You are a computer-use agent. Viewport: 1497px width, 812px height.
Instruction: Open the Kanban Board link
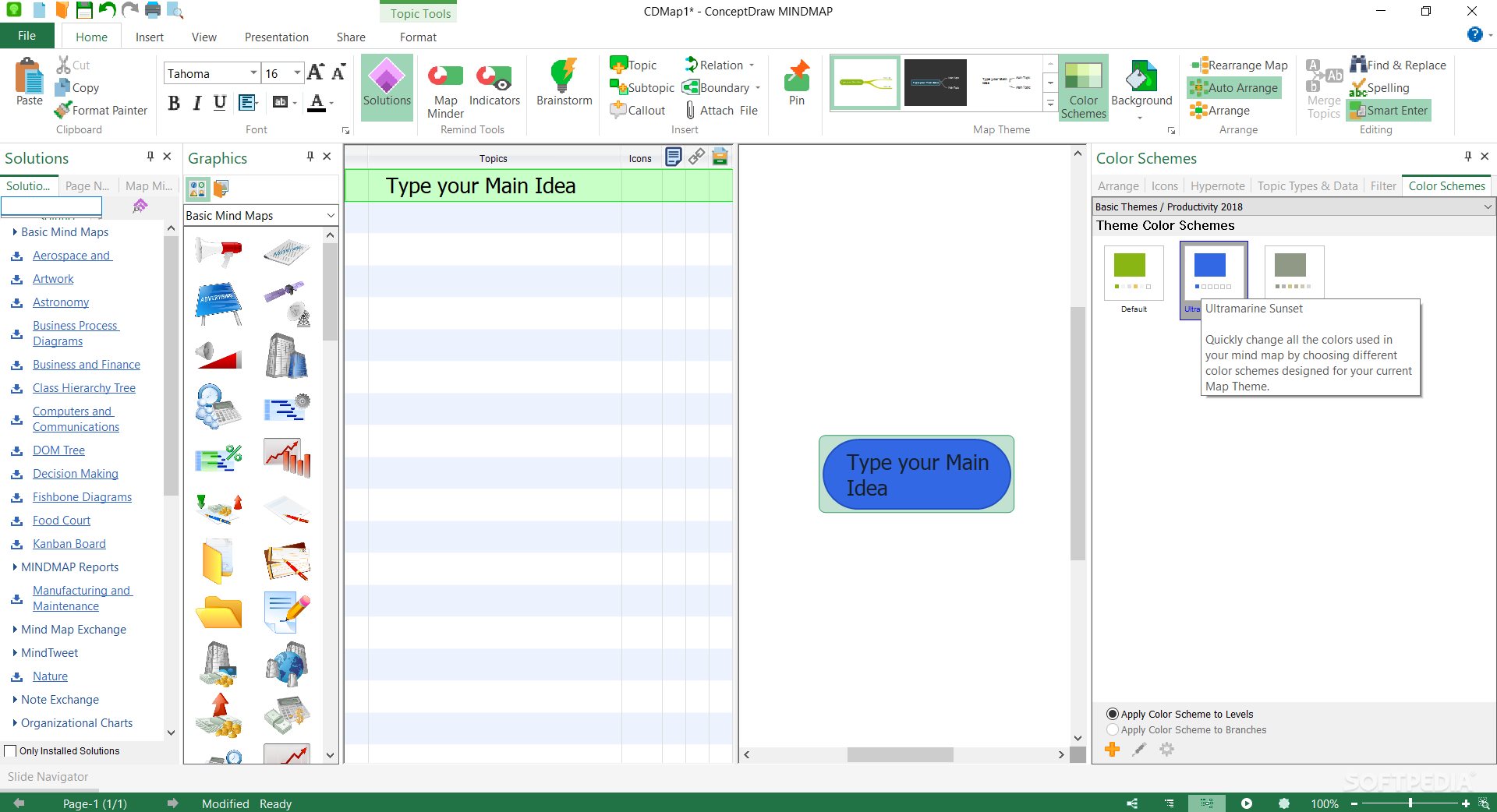pyautogui.click(x=69, y=544)
